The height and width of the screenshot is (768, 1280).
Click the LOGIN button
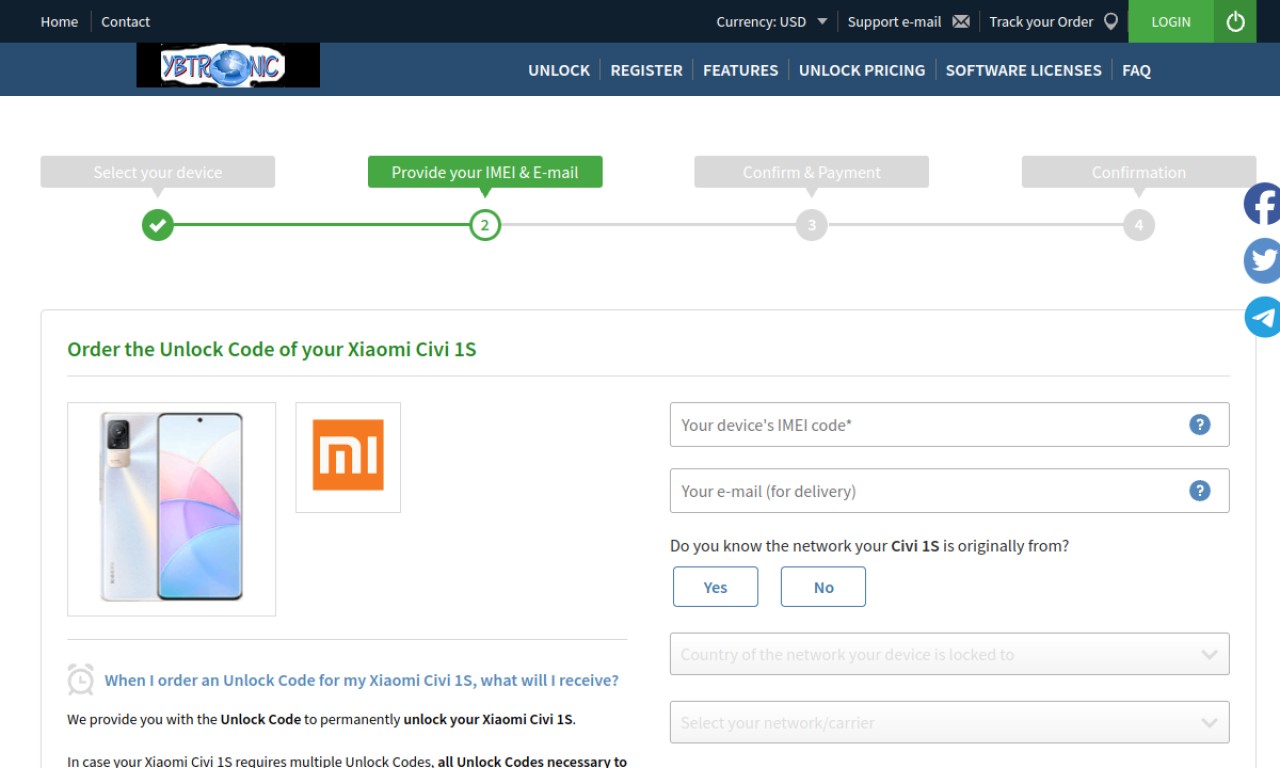click(x=1171, y=21)
